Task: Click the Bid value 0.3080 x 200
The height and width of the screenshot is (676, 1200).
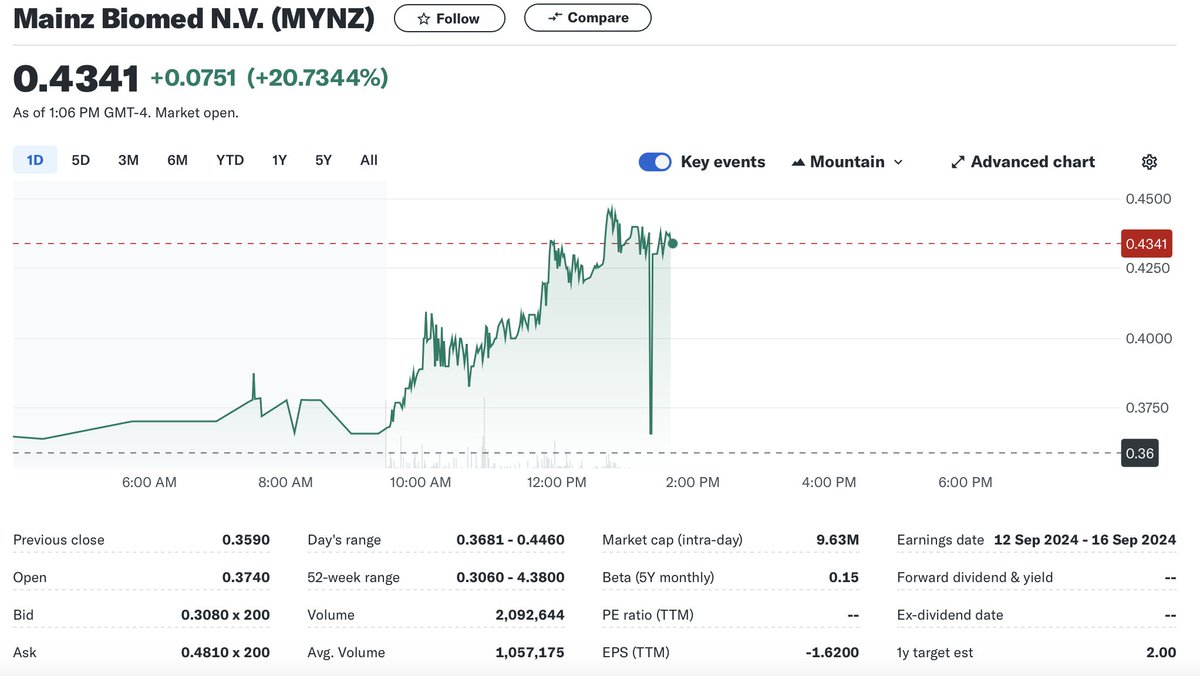Action: tap(225, 615)
